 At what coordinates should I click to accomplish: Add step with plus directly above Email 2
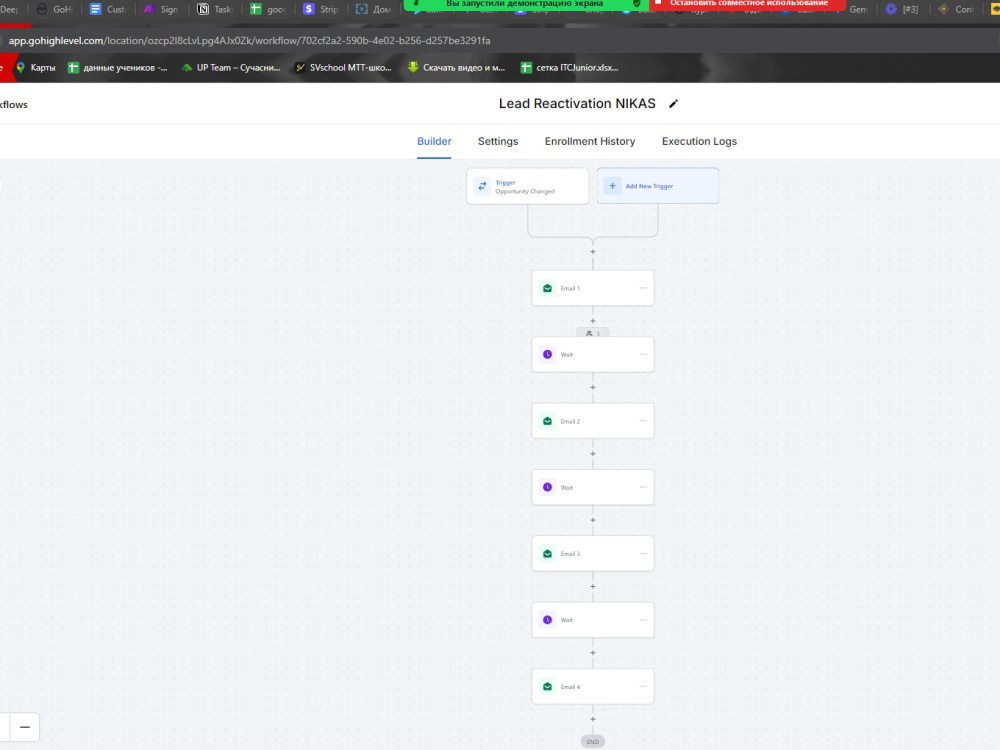[x=592, y=387]
